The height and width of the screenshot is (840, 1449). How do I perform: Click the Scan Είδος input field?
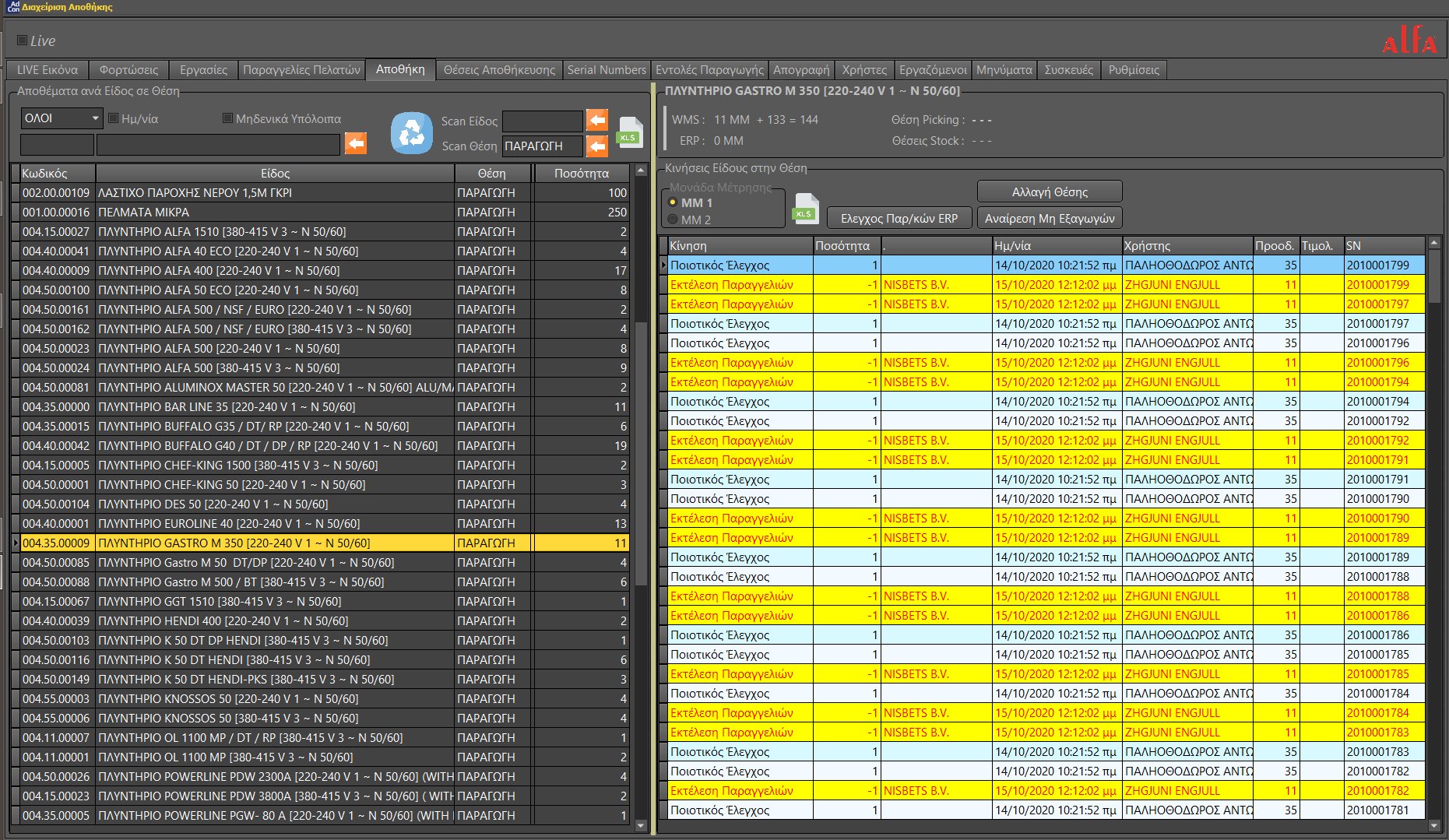tap(543, 121)
